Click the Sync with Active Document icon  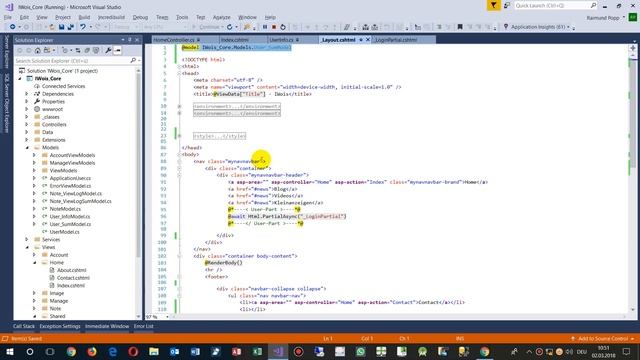click(78, 50)
